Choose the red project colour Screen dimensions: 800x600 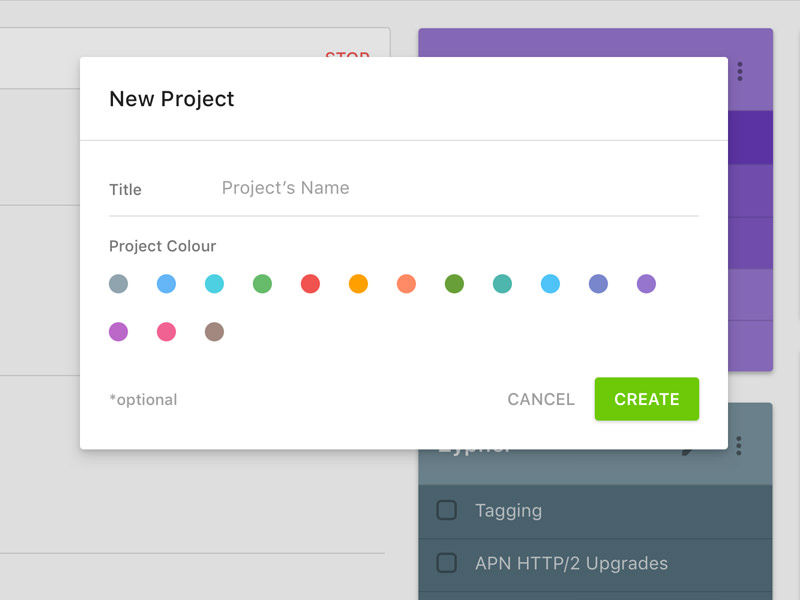310,284
